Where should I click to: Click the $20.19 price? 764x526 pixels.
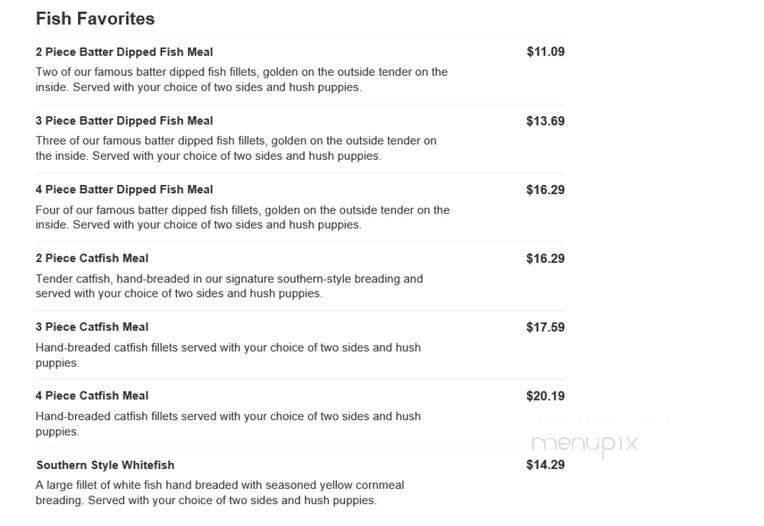pos(546,395)
